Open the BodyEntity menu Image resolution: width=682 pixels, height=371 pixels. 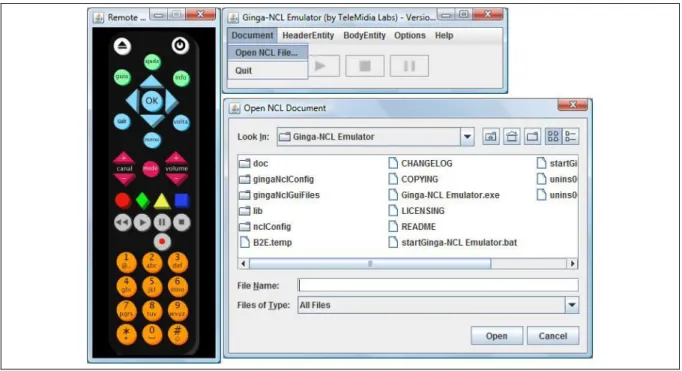(x=364, y=35)
